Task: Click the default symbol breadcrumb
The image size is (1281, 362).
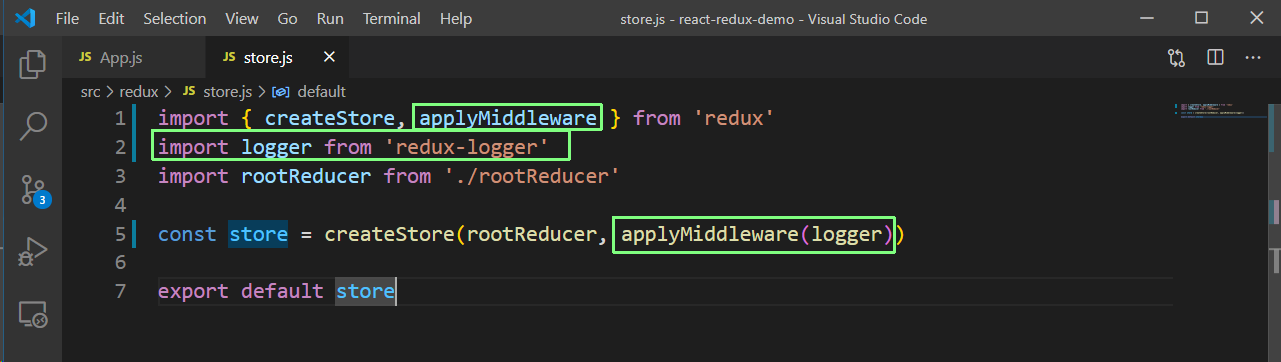Action: pyautogui.click(x=310, y=91)
